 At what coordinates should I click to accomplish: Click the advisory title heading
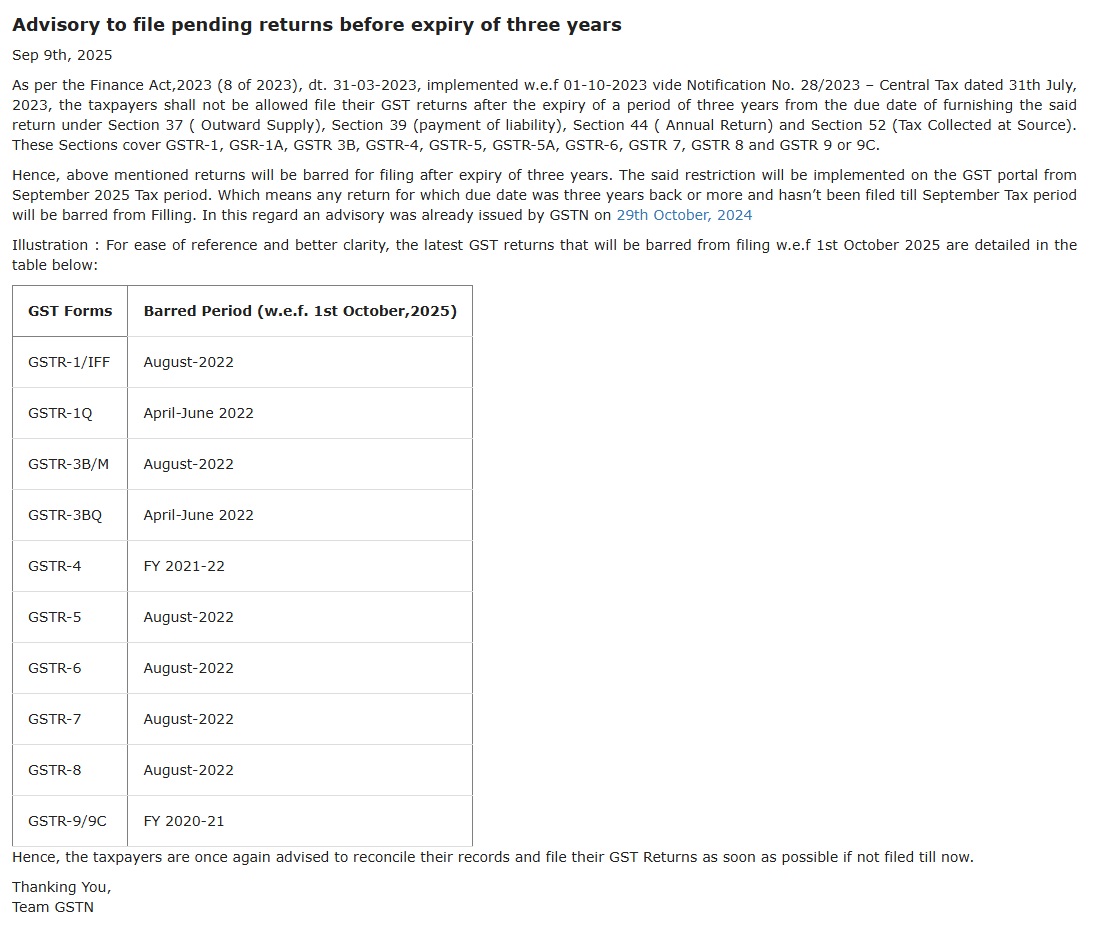(x=316, y=25)
